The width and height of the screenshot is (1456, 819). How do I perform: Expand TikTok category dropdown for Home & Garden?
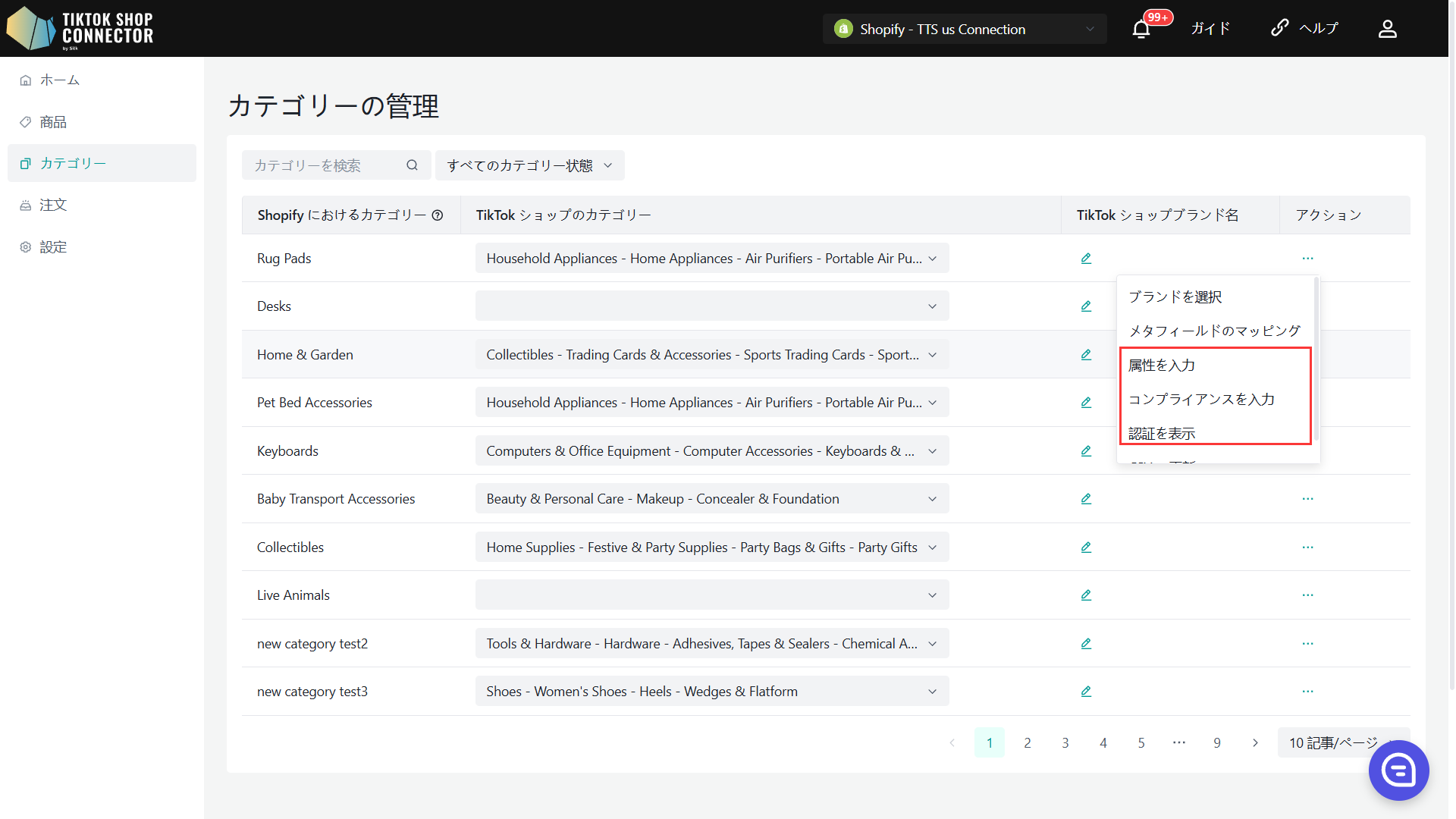[712, 355]
